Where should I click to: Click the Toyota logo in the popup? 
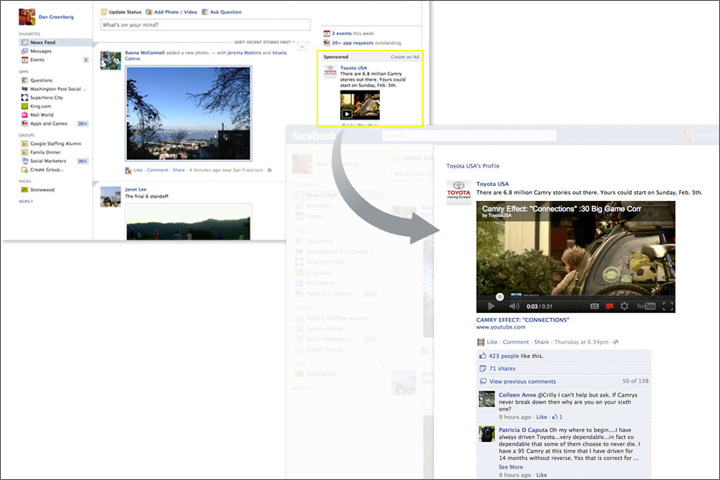[459, 192]
